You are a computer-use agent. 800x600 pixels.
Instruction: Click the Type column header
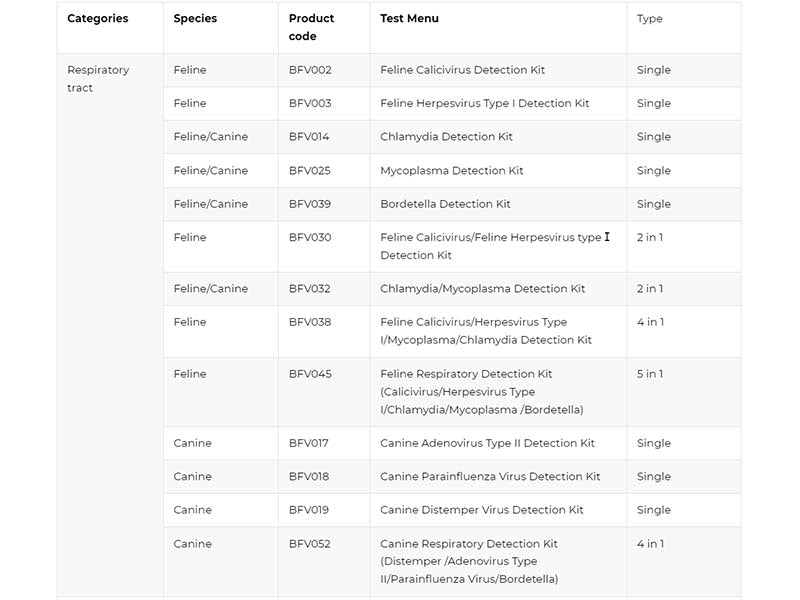650,19
